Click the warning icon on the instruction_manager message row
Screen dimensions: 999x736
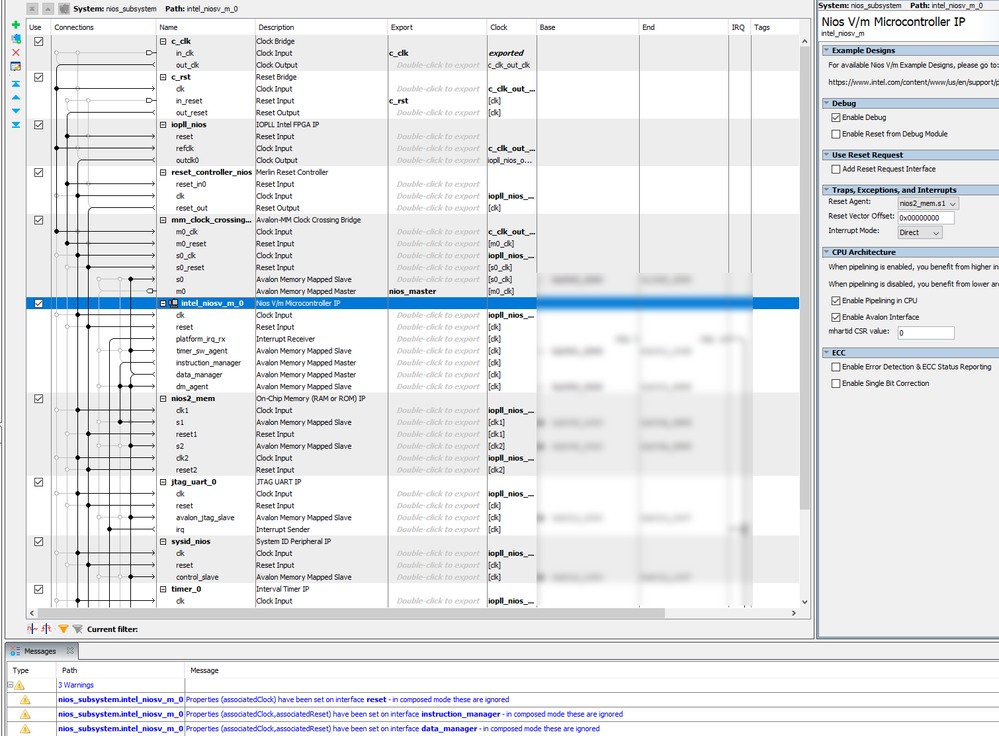point(25,714)
